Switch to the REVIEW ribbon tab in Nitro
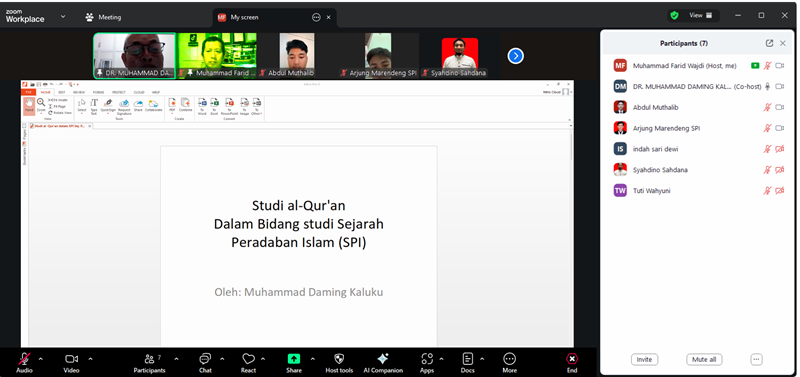The width and height of the screenshot is (800, 377). (79, 92)
